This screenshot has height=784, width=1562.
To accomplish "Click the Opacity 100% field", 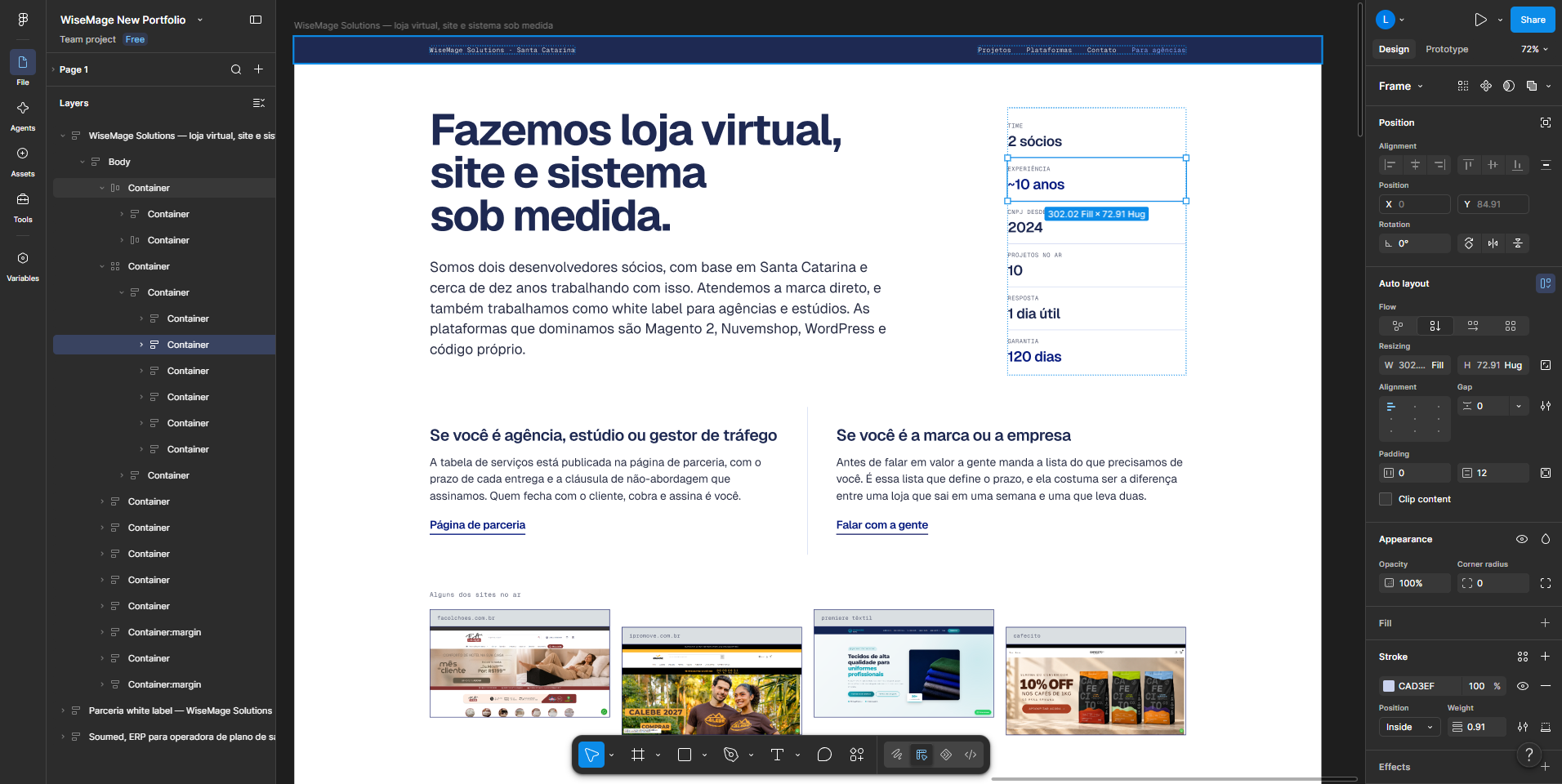I will pos(1414,583).
